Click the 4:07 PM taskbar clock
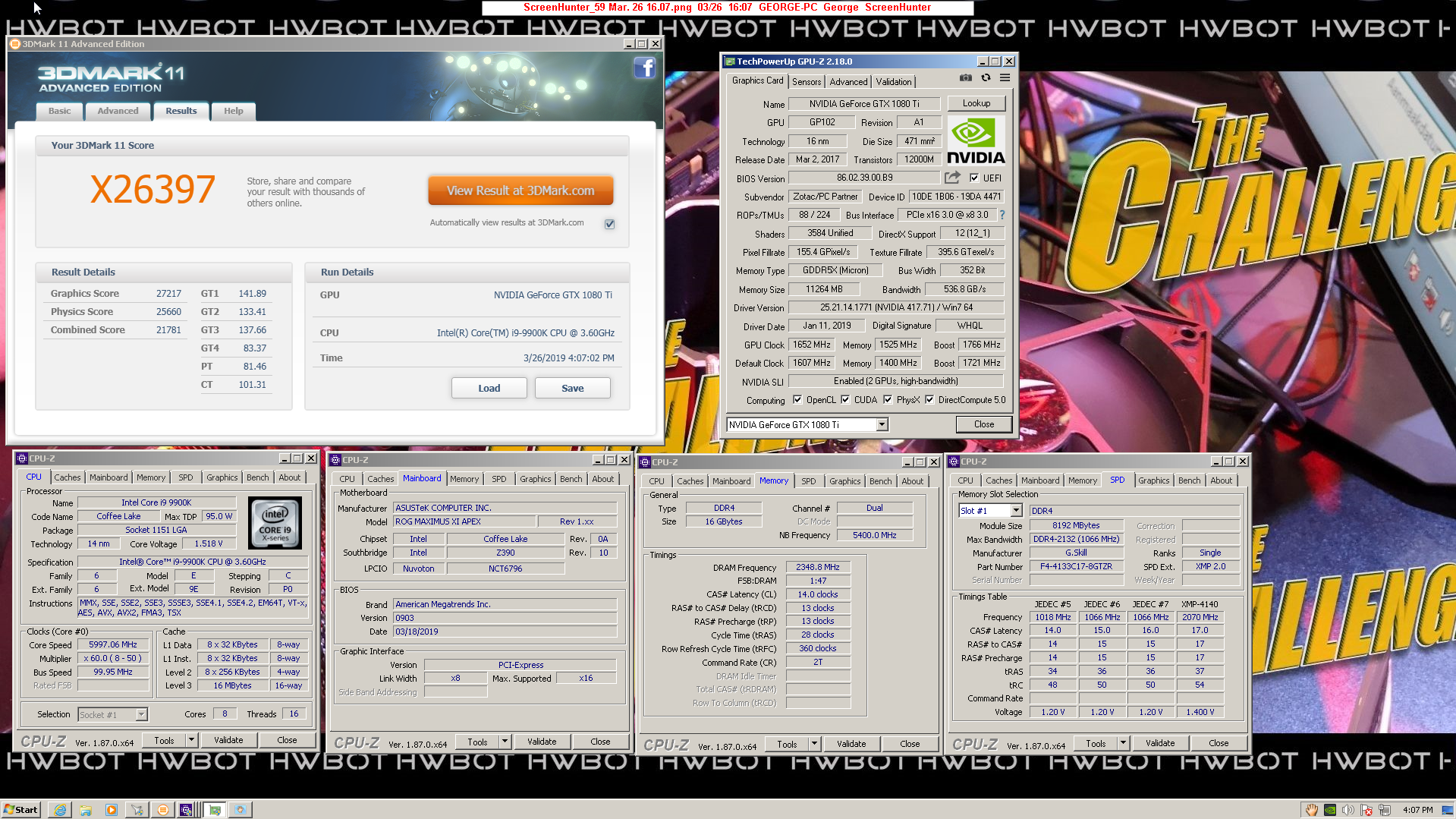Image resolution: width=1456 pixels, height=819 pixels. (x=1417, y=810)
